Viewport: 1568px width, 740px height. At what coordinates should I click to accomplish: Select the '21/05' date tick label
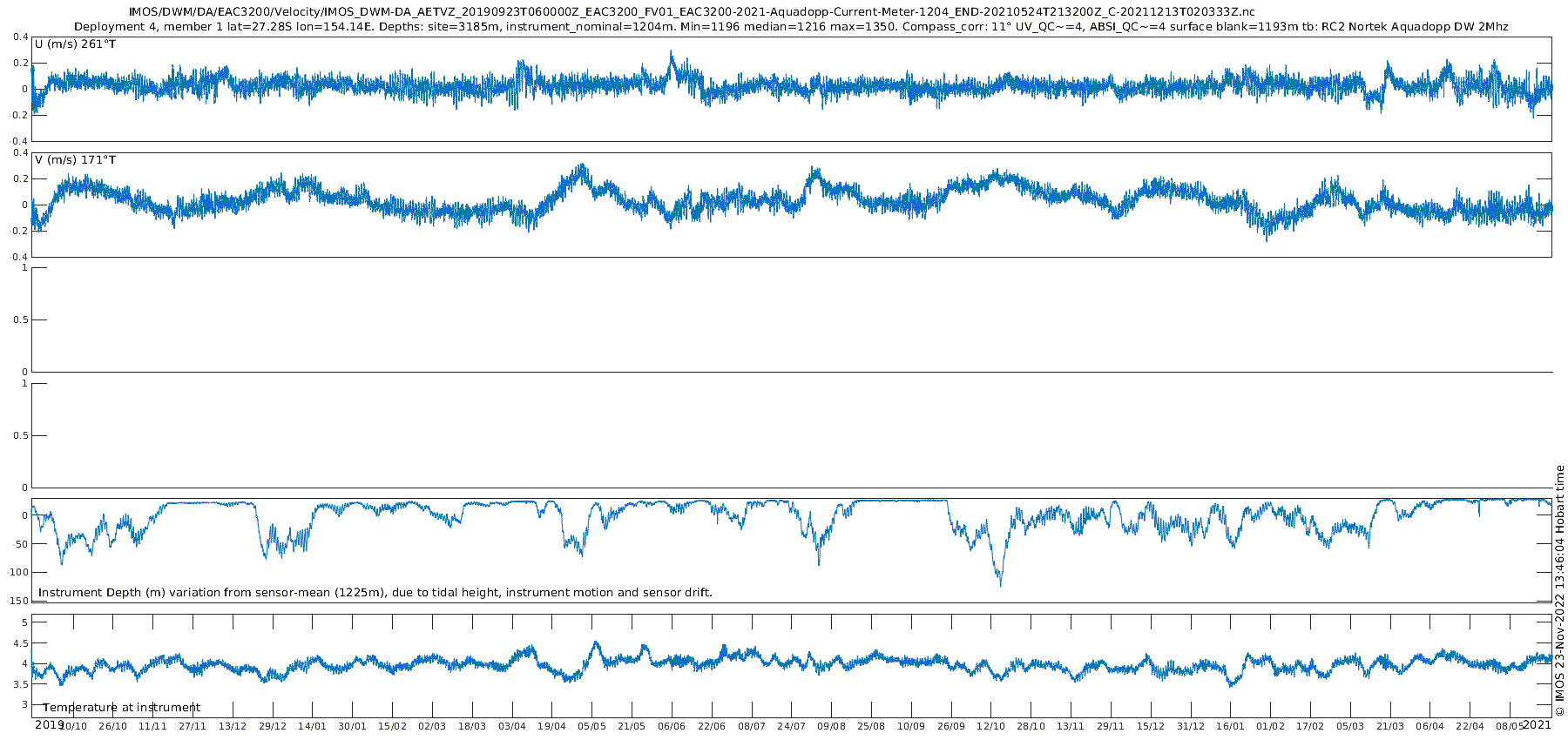(632, 726)
